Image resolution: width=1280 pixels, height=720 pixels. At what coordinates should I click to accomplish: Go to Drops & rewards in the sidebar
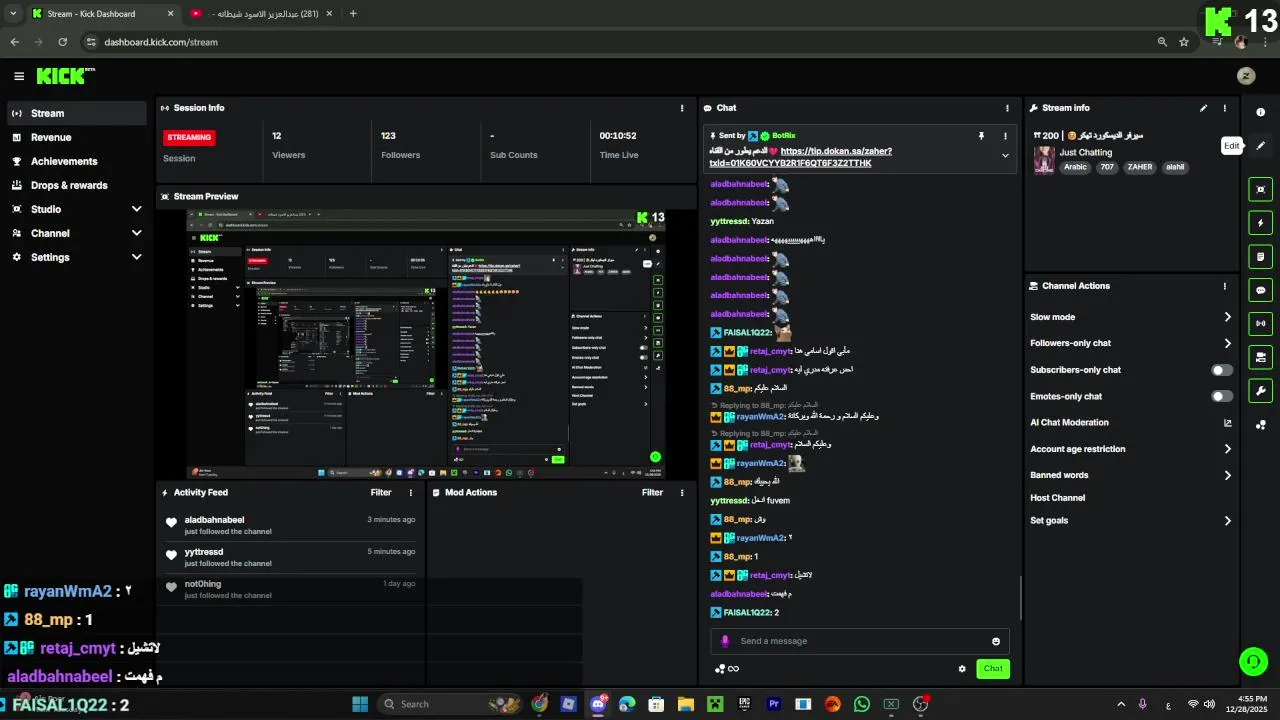(78, 185)
